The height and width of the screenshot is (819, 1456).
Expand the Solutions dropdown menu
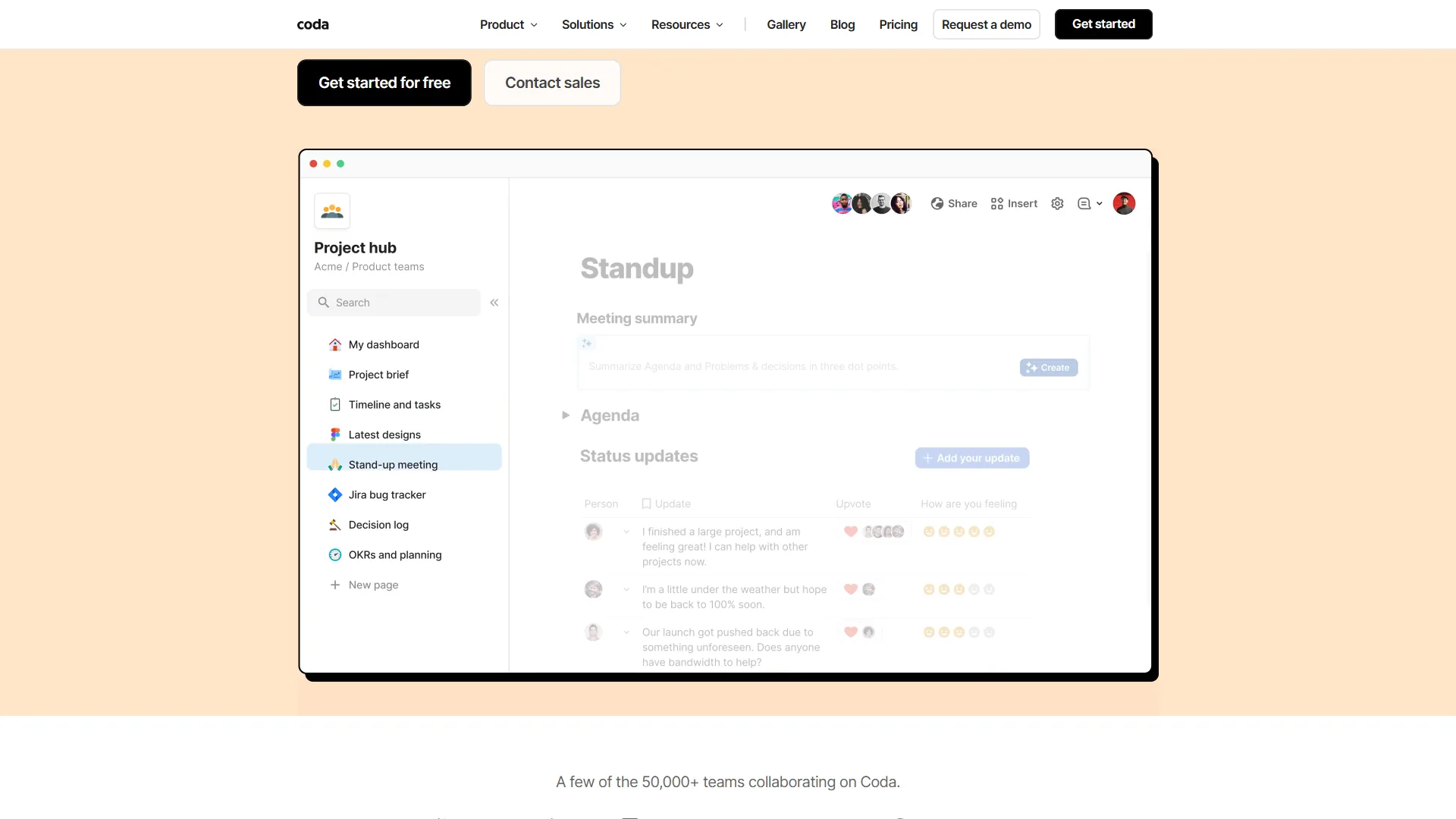595,24
